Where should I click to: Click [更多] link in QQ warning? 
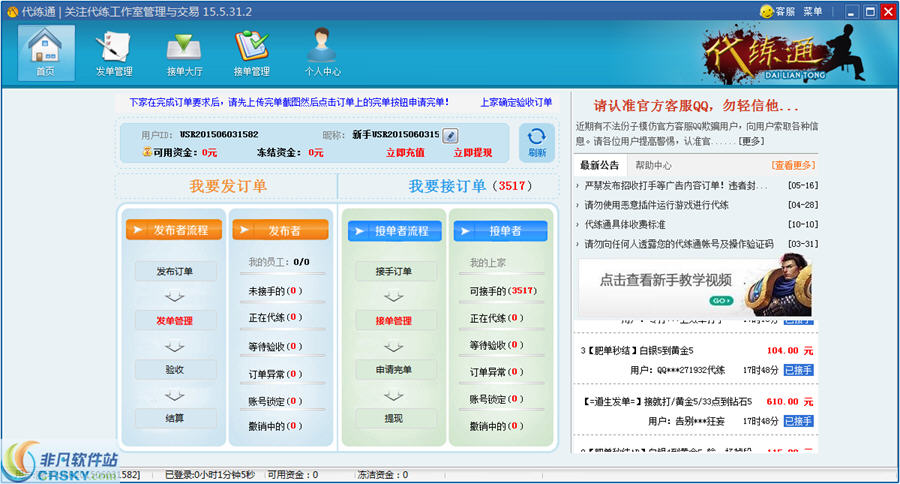pos(751,141)
